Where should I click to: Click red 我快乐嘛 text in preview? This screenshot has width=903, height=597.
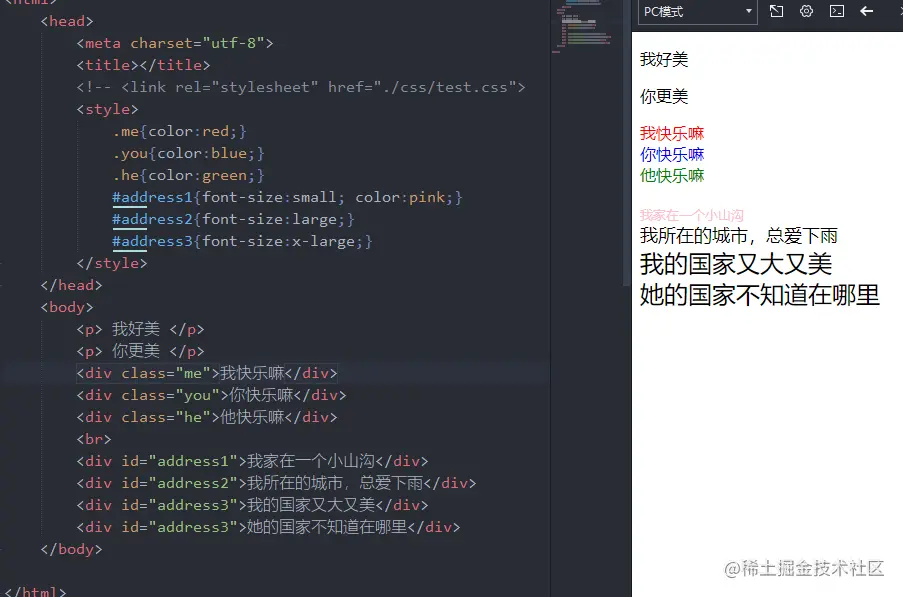[672, 134]
